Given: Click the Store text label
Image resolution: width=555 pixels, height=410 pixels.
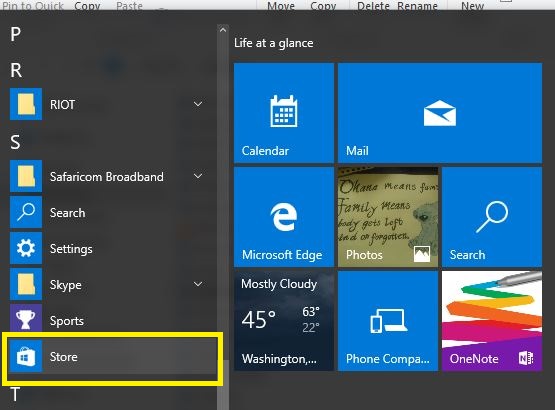Looking at the screenshot, I should [x=64, y=357].
